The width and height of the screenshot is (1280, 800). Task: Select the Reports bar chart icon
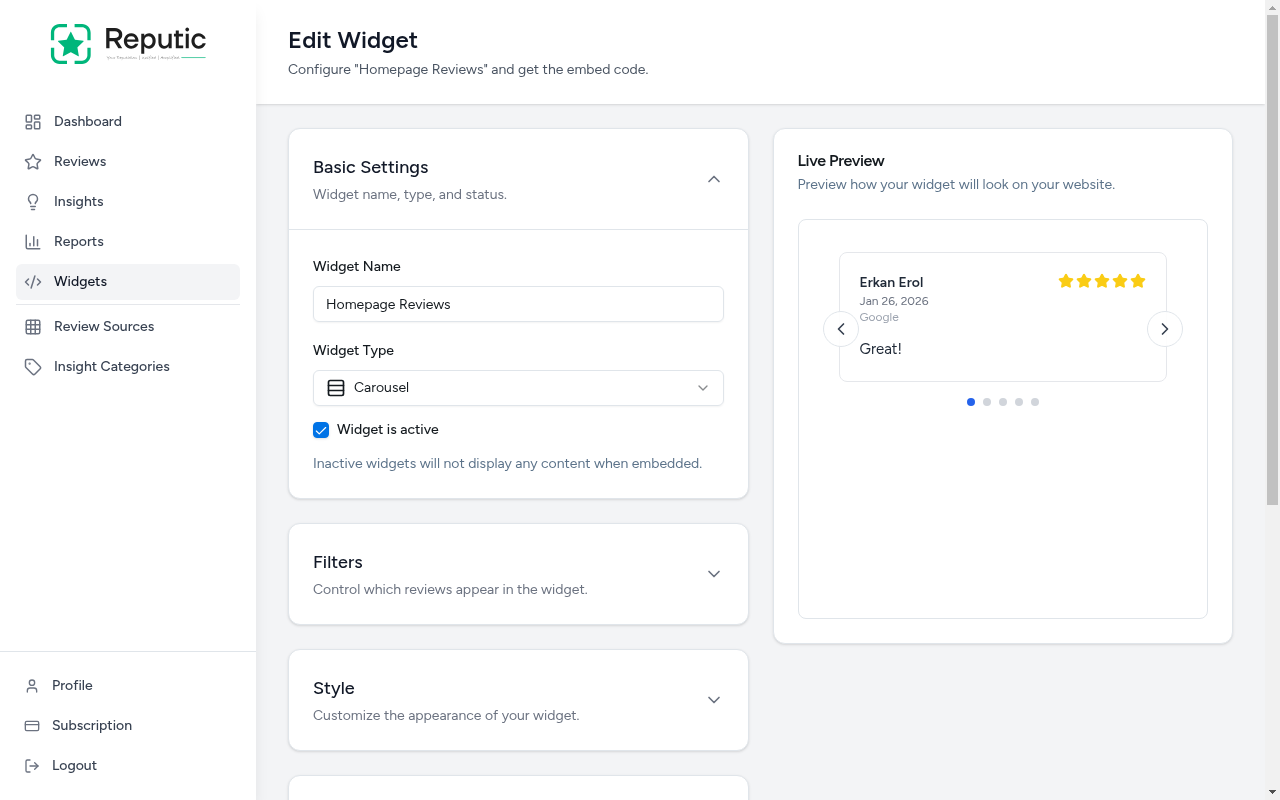(33, 241)
